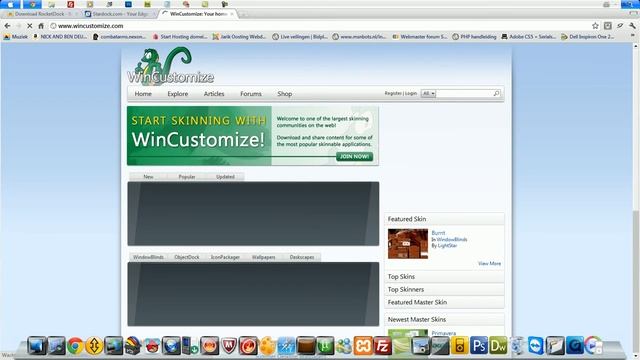Open the first monitor icon in dock
Image resolution: width=640 pixels, height=360 pixels.
37,346
